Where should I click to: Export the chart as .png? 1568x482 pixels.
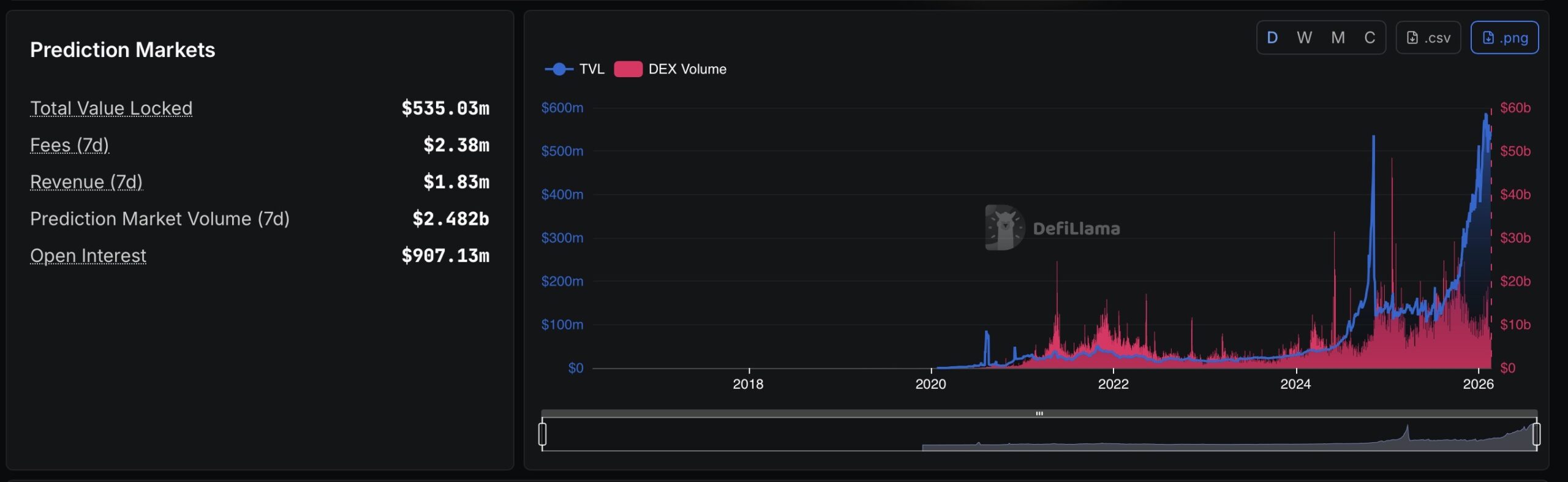click(x=1504, y=38)
